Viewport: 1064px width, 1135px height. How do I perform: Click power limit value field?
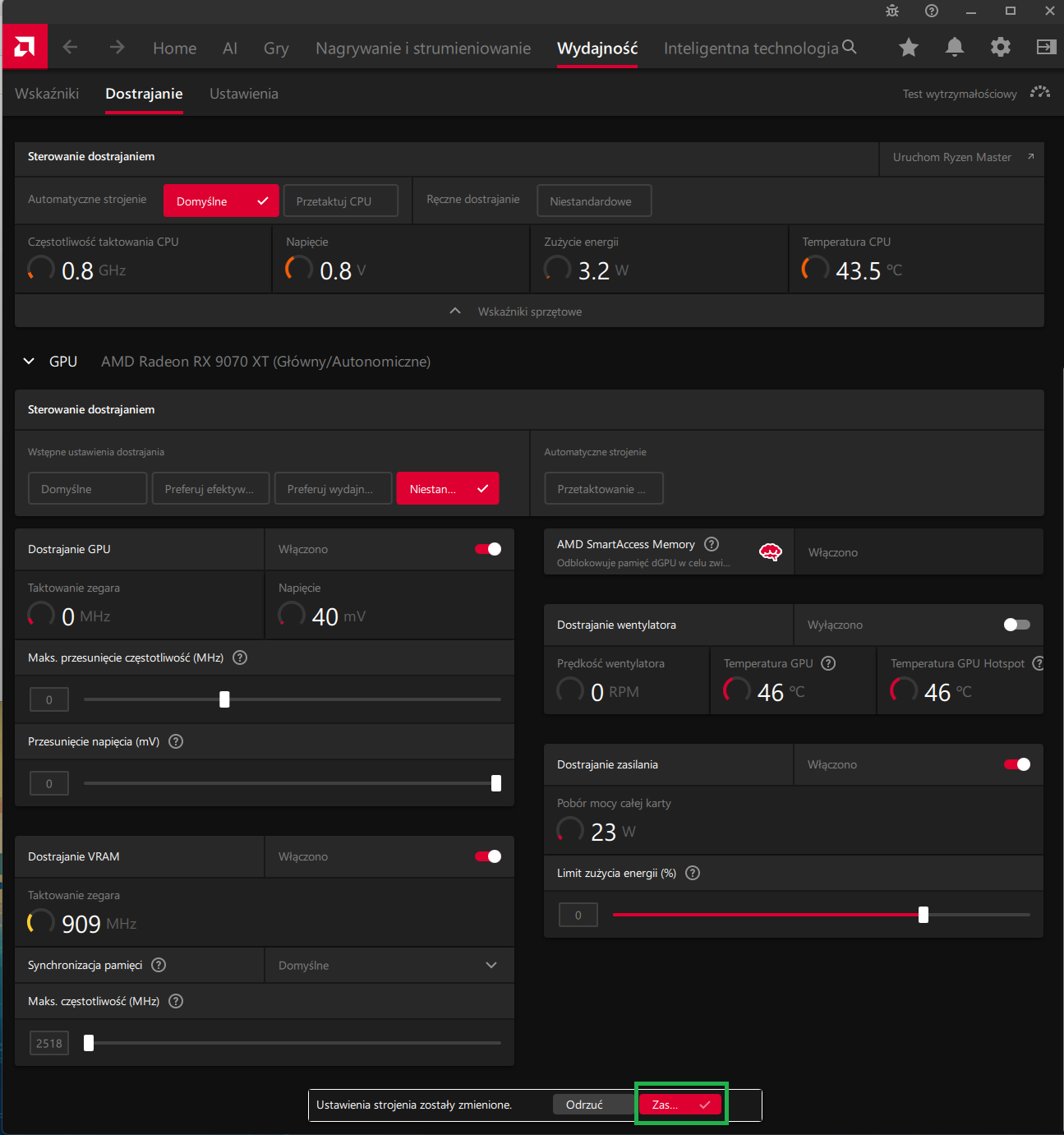click(578, 915)
